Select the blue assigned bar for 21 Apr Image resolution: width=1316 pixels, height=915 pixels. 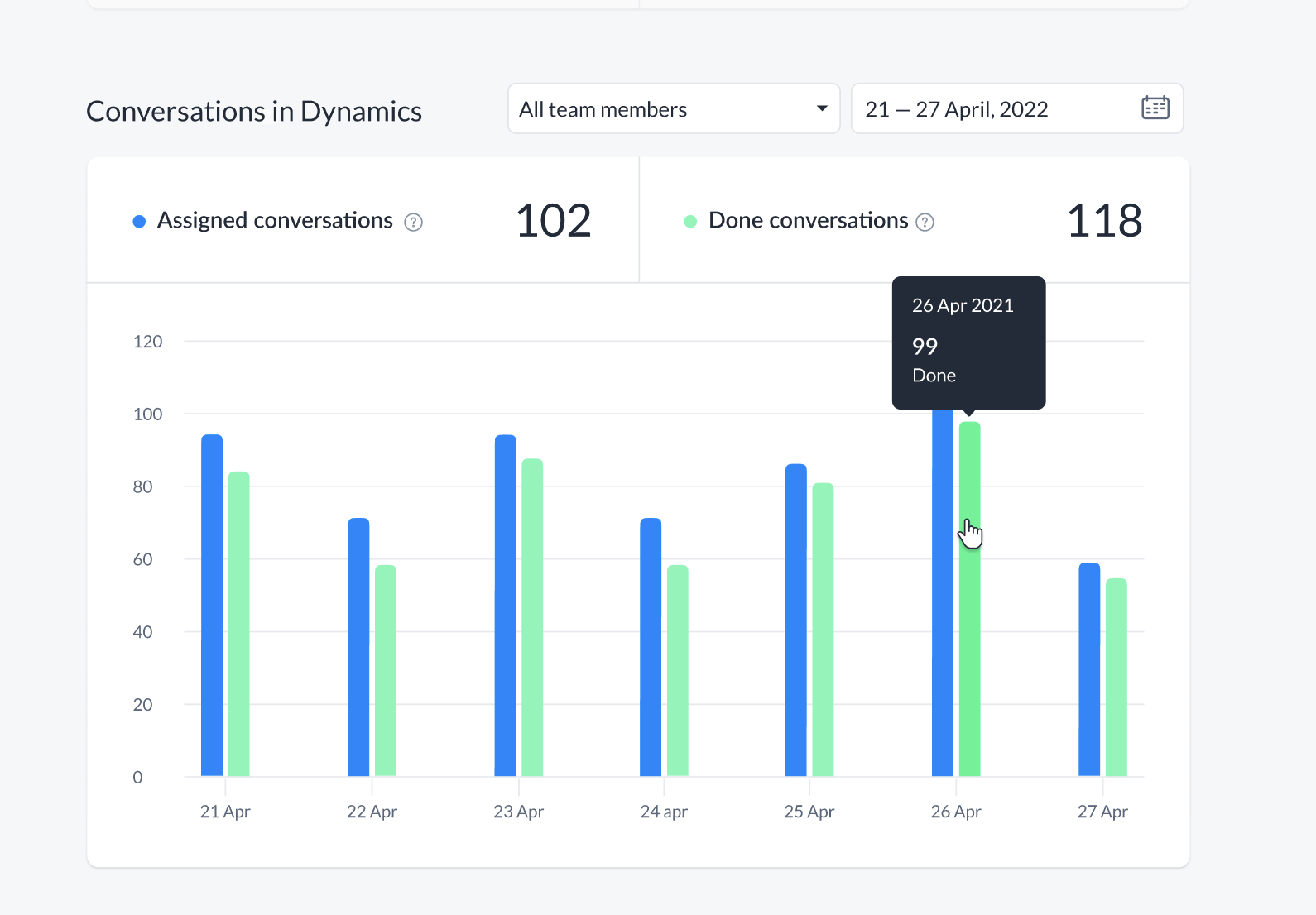[x=212, y=605]
